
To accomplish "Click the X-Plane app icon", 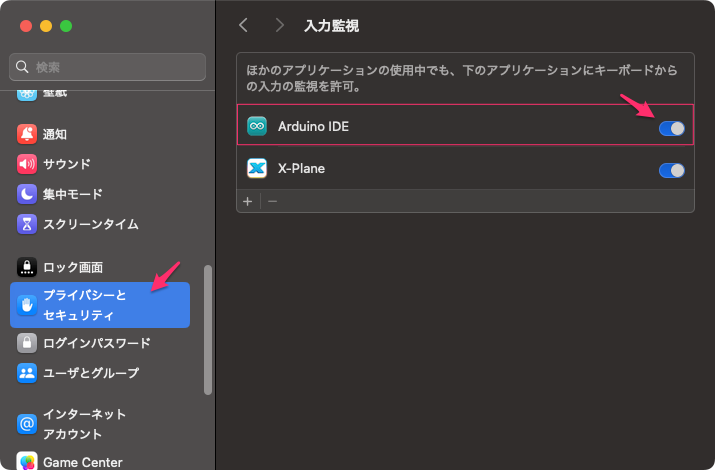I will click(x=257, y=169).
